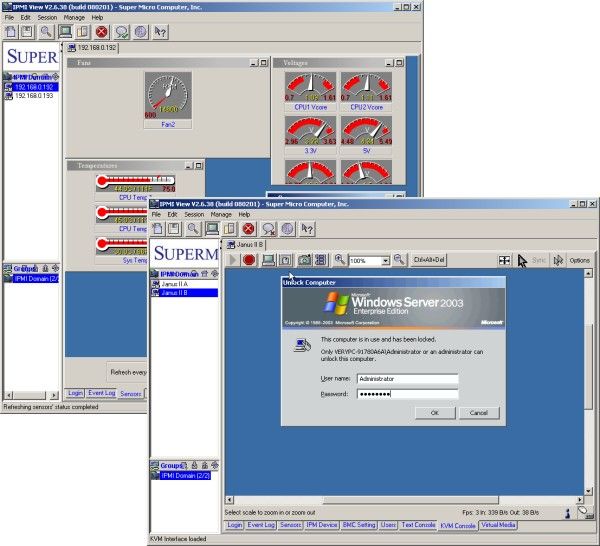600x546 pixels.
Task: Click Cancel in the Unlock Computer dialog
Action: pos(479,413)
